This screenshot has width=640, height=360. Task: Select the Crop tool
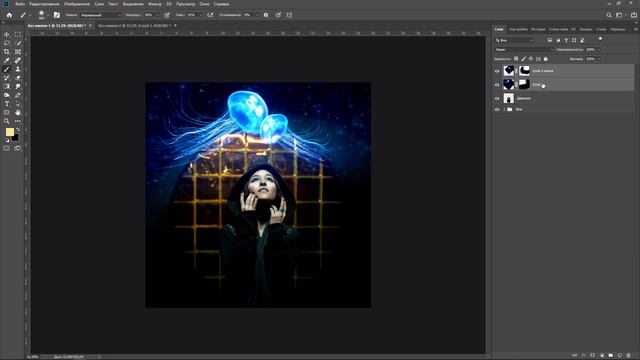(x=7, y=52)
